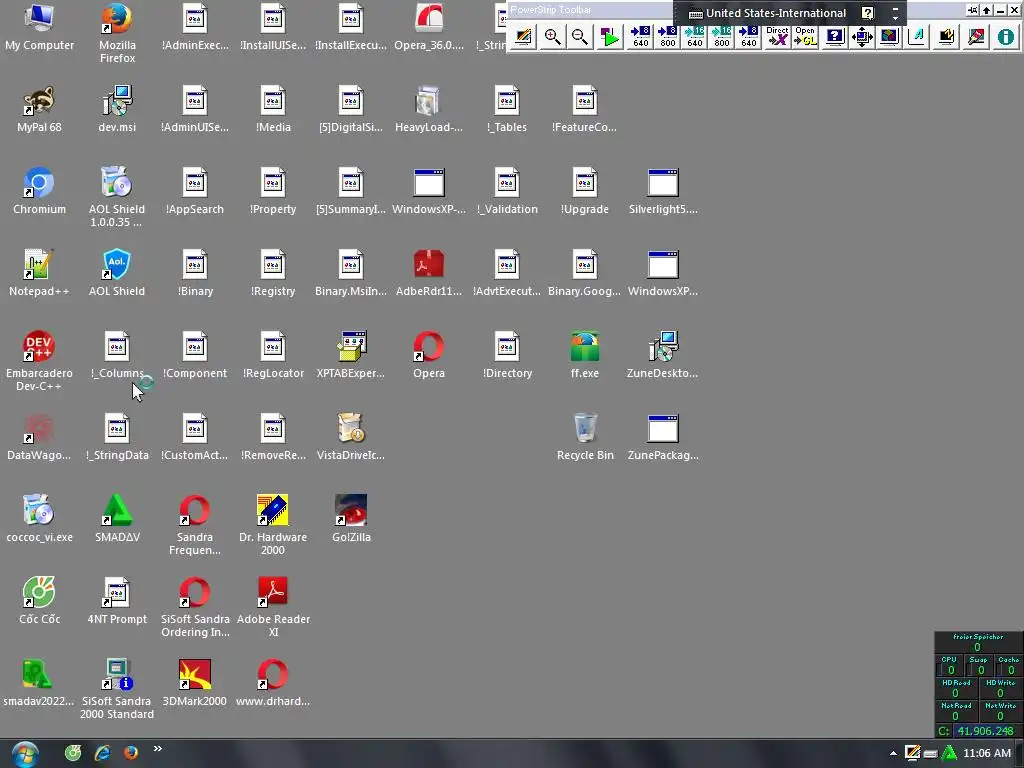This screenshot has width=1024, height=768.
Task: Select the AdbeRdr11... installer icon
Action: click(429, 273)
